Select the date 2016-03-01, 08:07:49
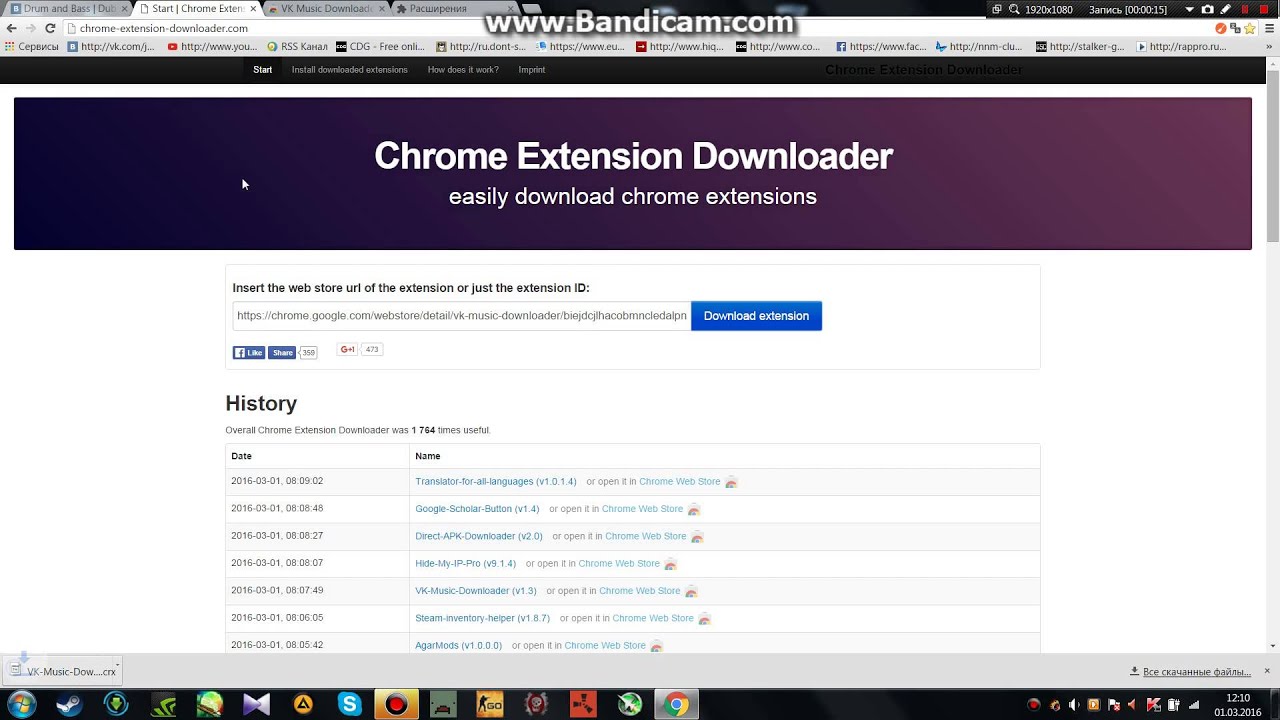Screen dimensions: 1280x720 (277, 590)
